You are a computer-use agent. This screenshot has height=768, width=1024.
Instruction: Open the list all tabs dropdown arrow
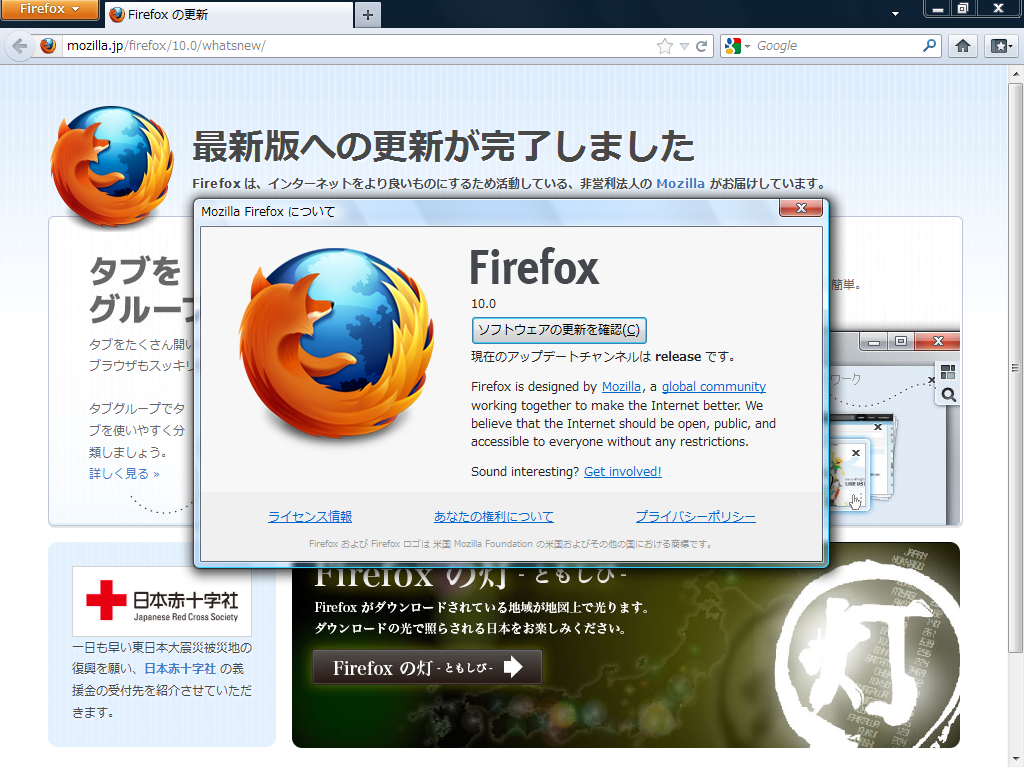(895, 13)
